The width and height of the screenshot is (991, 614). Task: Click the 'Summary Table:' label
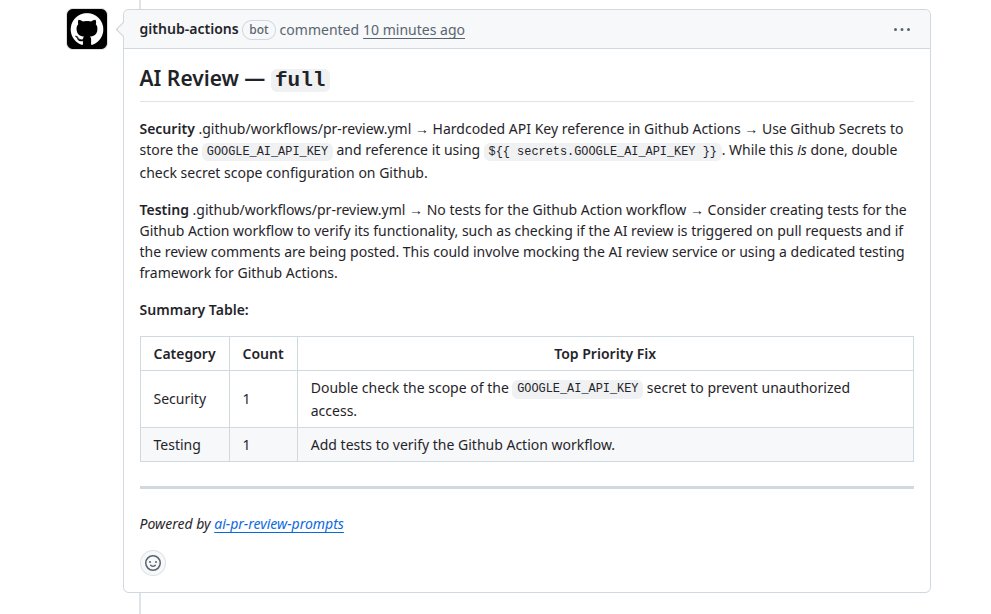click(194, 310)
